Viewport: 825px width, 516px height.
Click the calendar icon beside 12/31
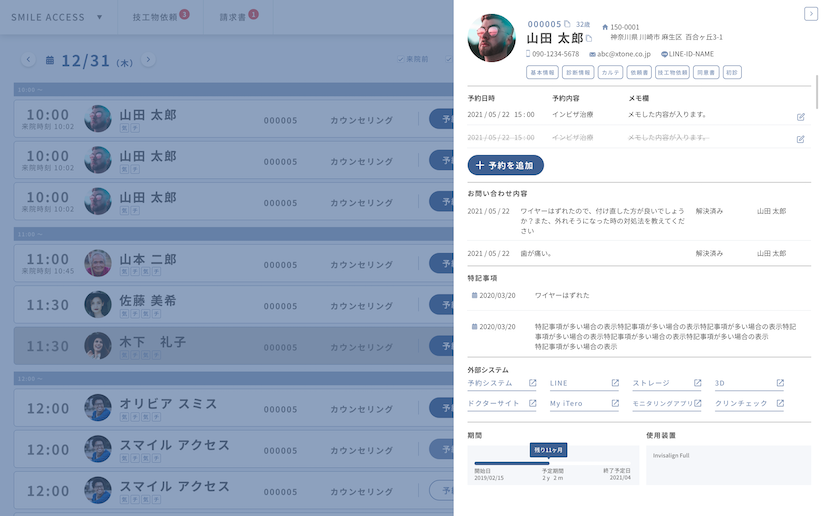coord(50,61)
